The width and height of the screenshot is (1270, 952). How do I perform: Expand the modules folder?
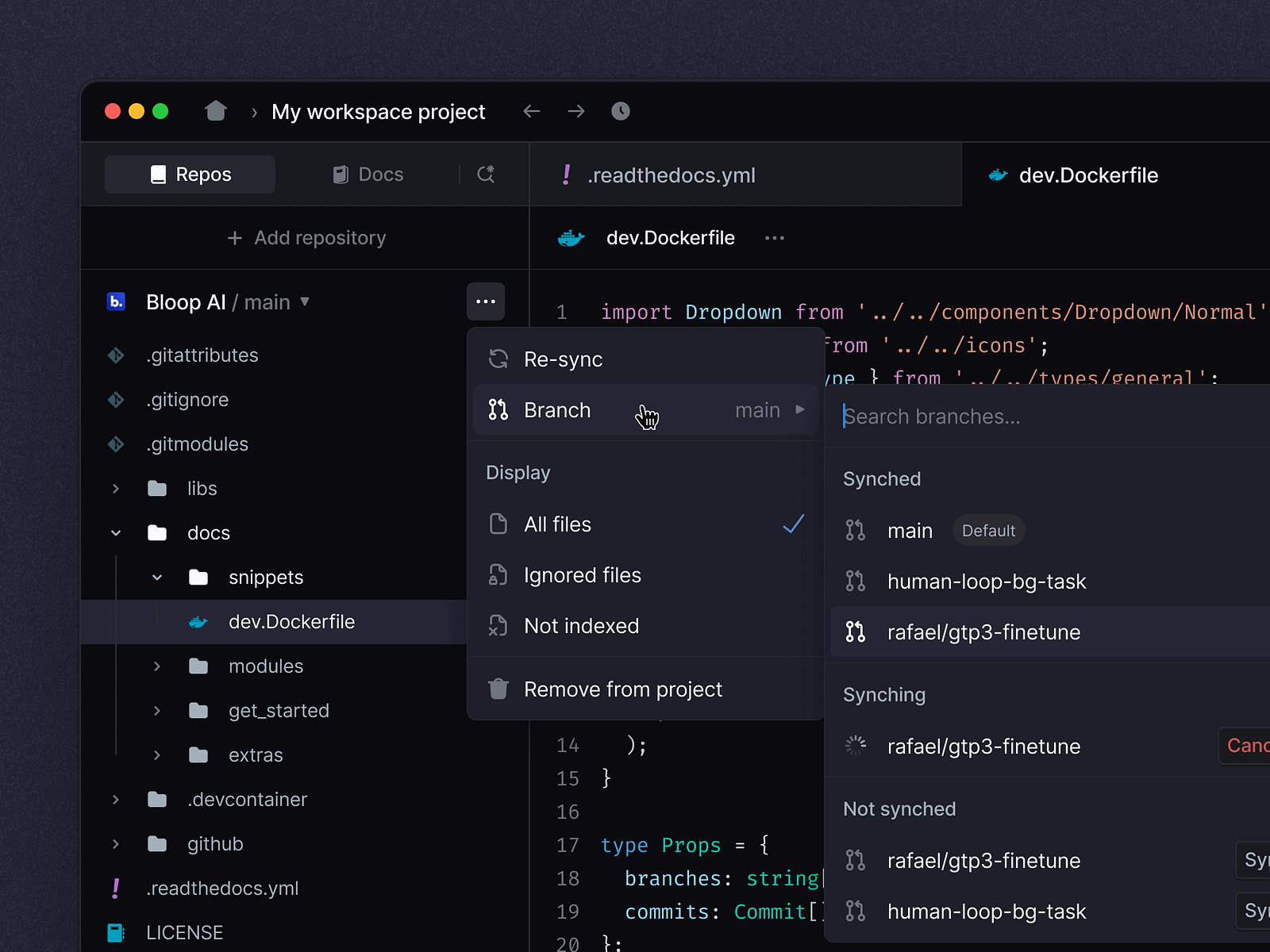(156, 666)
